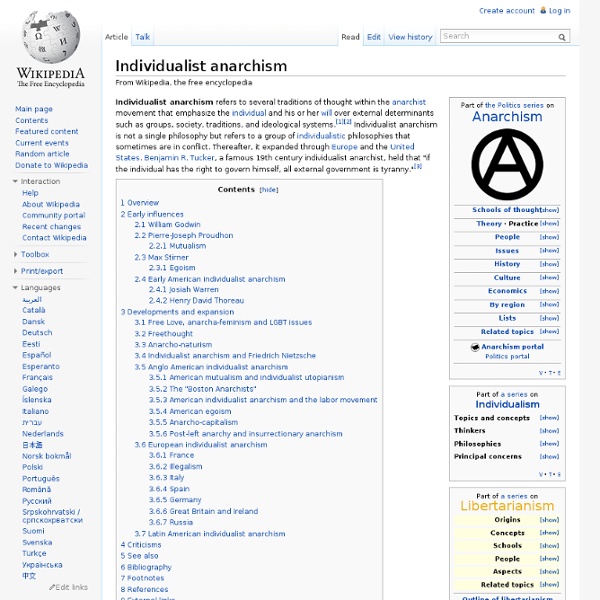Jump to 3.6.2 Illegalism section

point(175,467)
